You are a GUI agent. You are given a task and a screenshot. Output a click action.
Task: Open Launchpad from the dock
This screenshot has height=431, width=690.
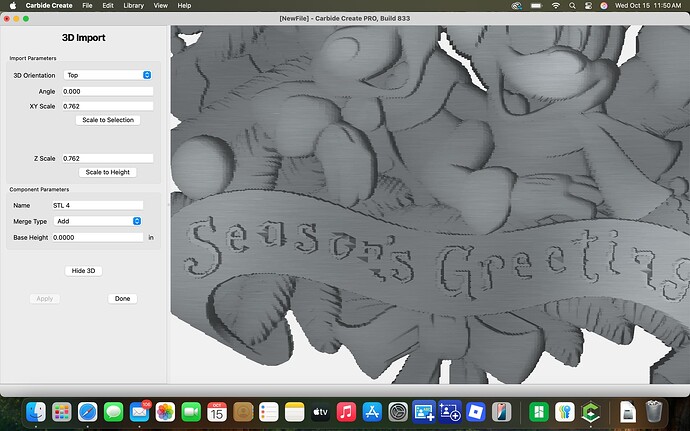(x=62, y=413)
